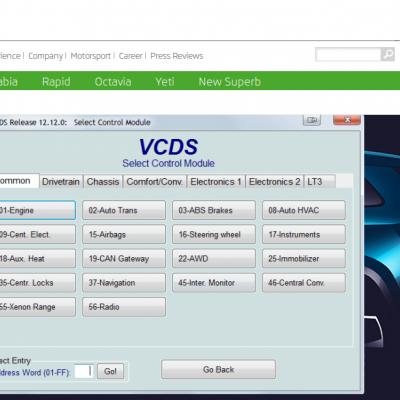This screenshot has height=400, width=400.
Task: Open the 08-Auto HVAC module
Action: 304,210
